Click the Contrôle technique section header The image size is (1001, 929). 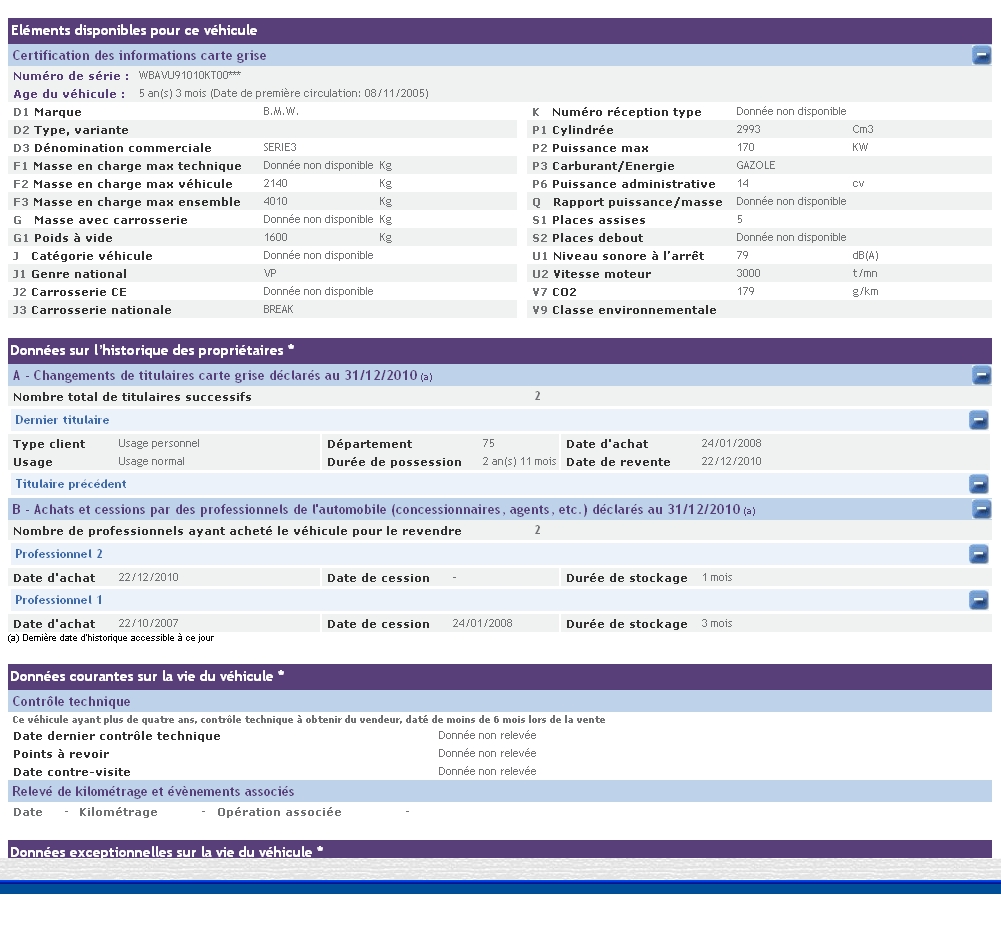click(500, 701)
